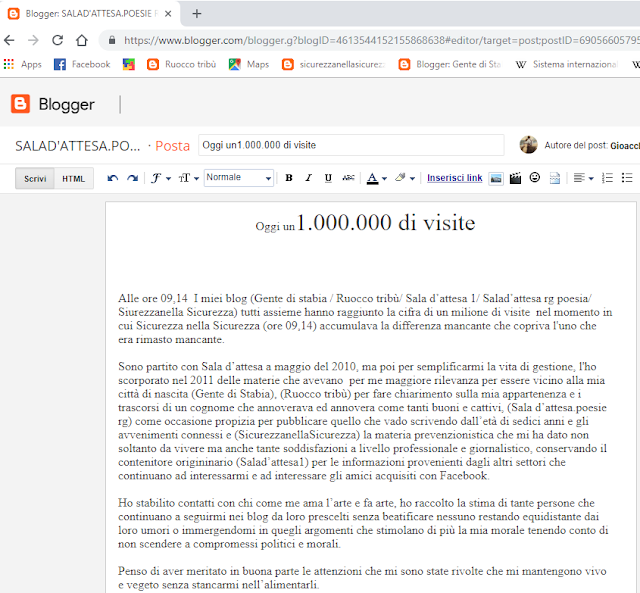The height and width of the screenshot is (593, 640).
Task: Go to browser home page icon
Action: pos(82,40)
